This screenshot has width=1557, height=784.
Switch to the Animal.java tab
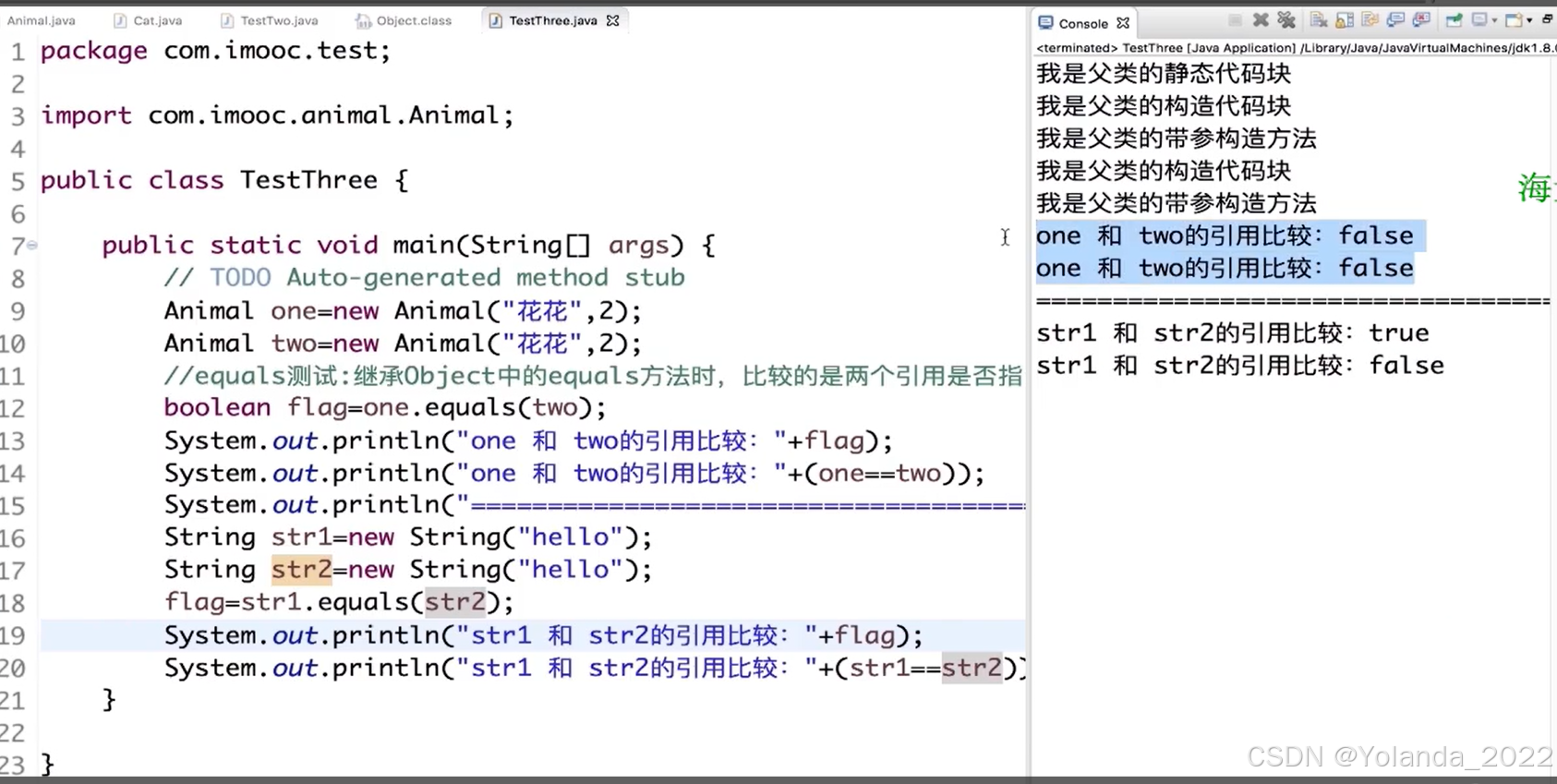(x=42, y=20)
